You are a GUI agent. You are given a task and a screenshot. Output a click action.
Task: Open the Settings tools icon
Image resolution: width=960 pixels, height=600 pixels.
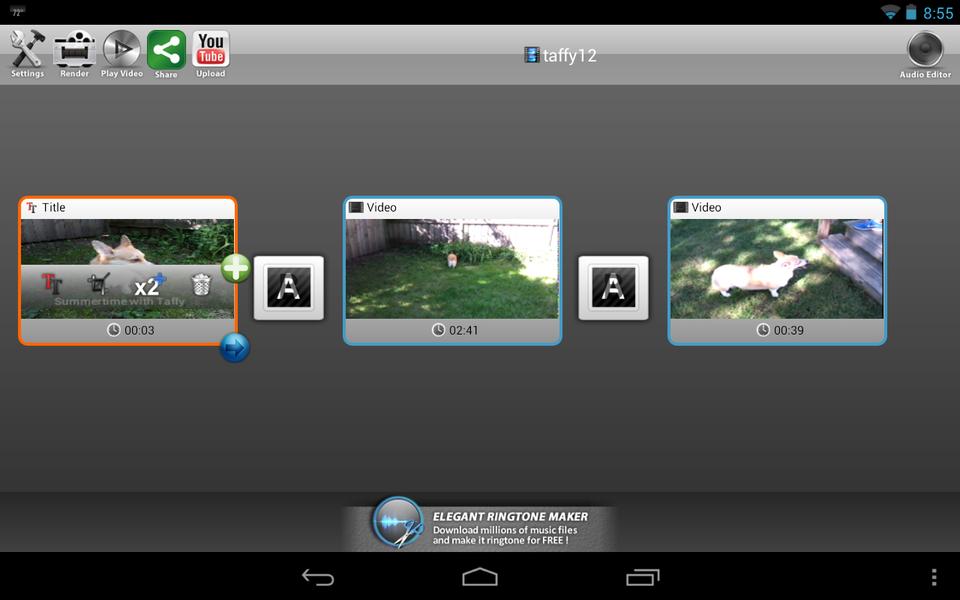point(28,53)
